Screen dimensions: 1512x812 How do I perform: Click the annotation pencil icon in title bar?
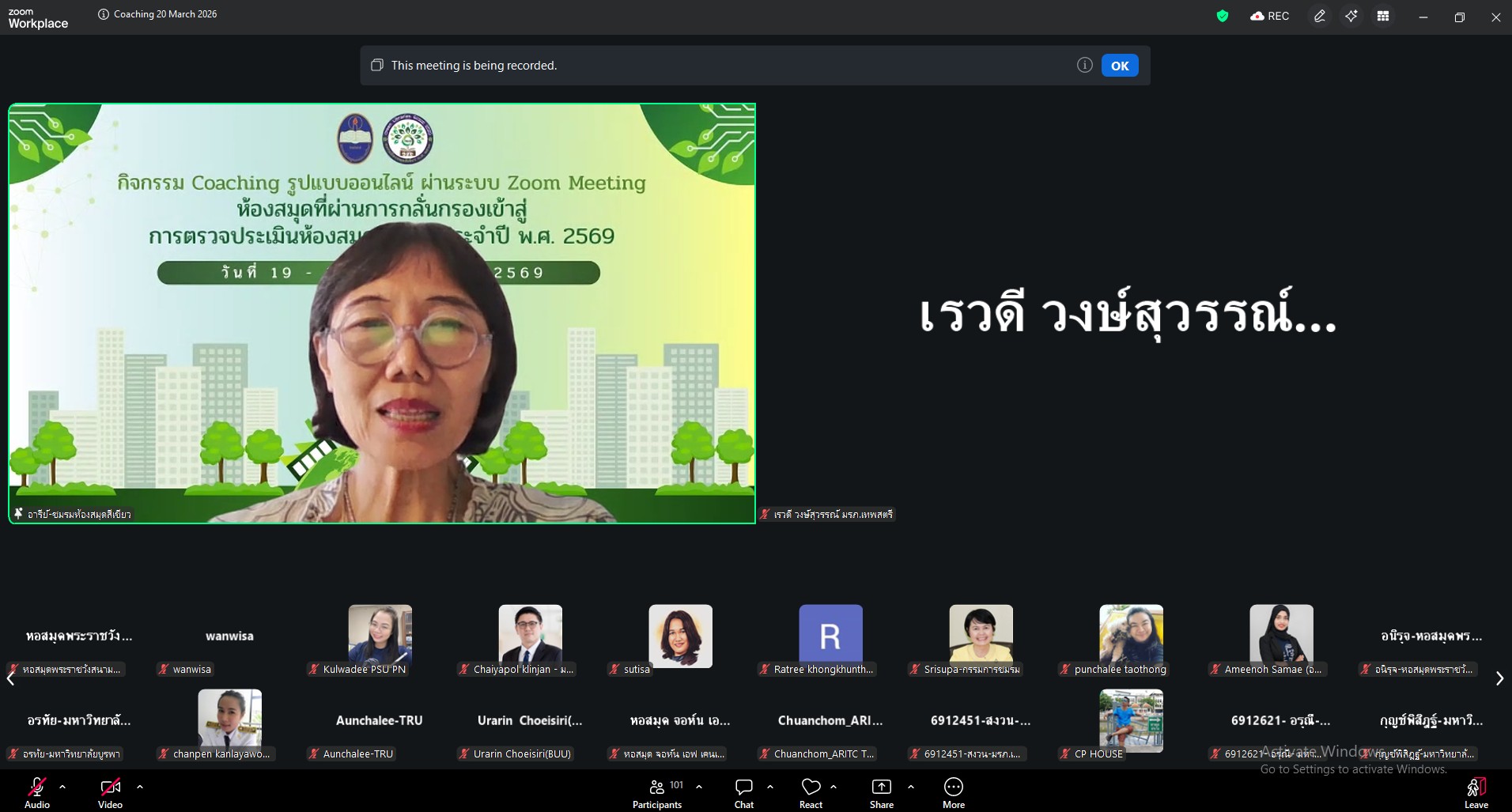click(1319, 16)
